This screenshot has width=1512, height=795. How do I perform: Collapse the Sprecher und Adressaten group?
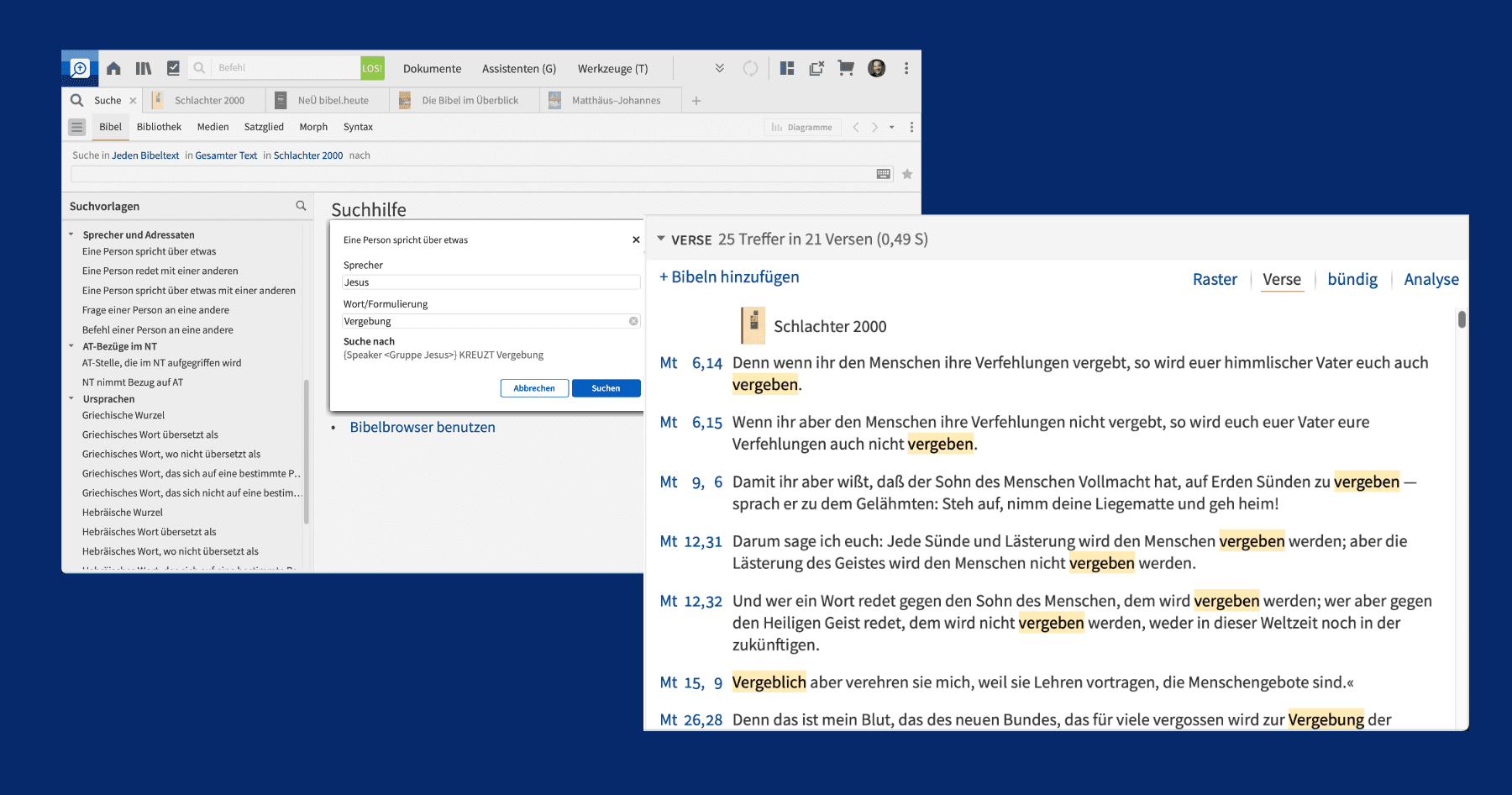71,234
